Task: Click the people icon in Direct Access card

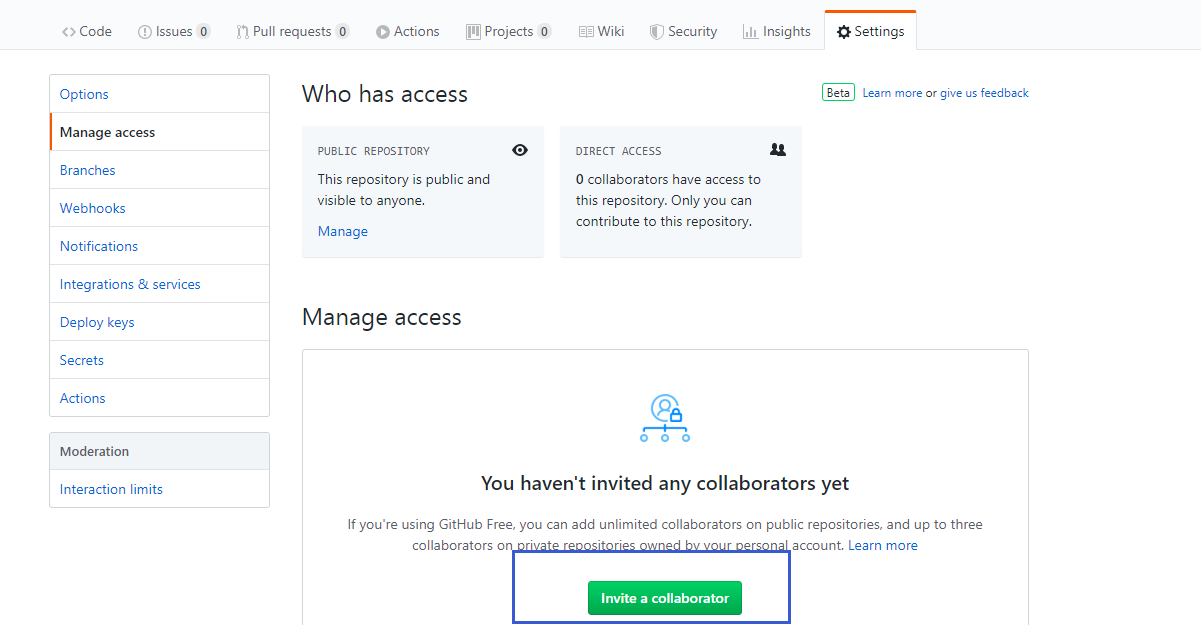Action: coord(778,149)
